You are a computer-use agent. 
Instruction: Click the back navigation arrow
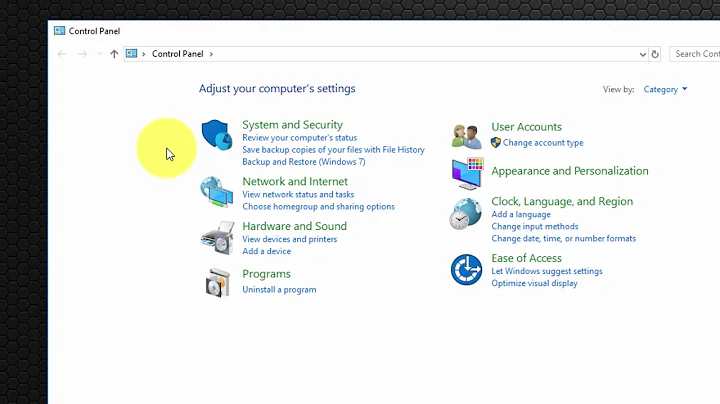coord(62,54)
